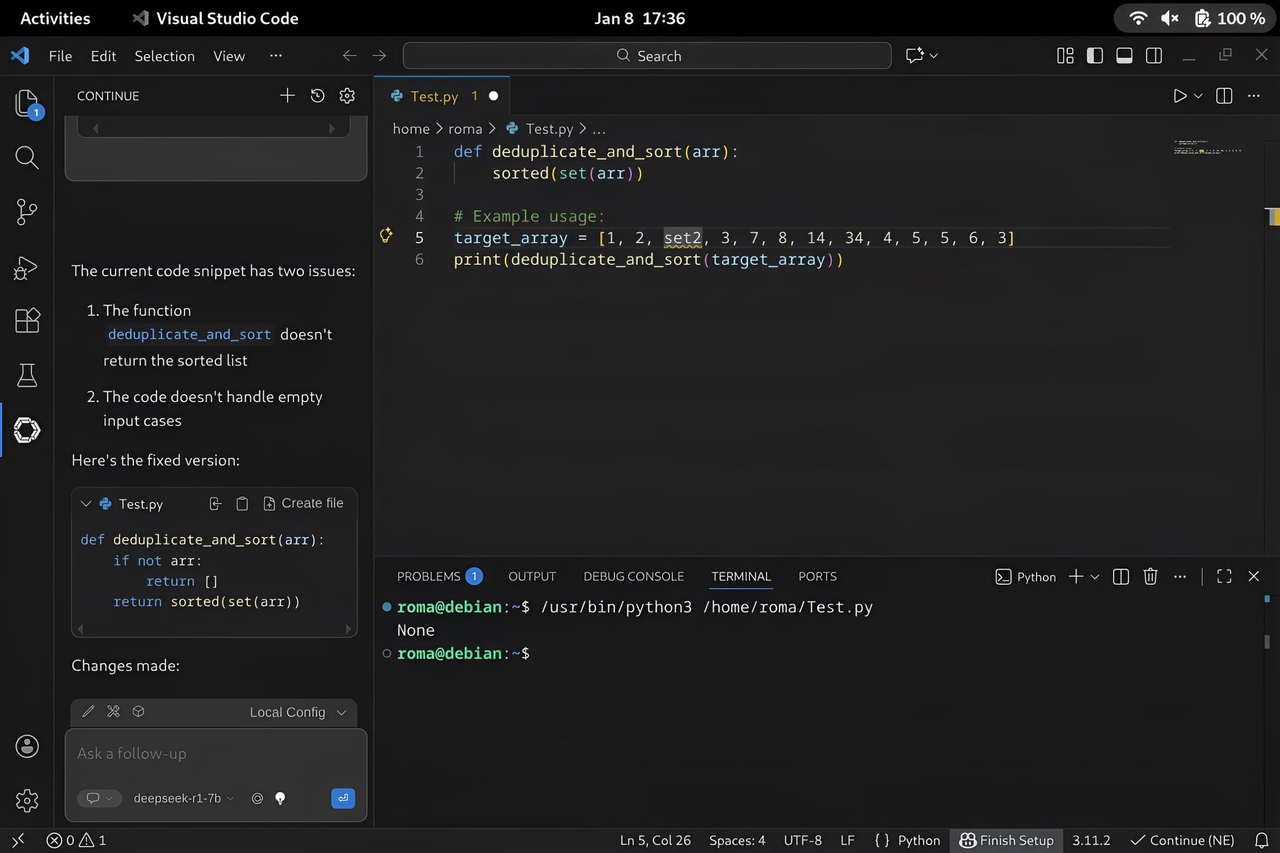
Task: Switch to the PORTS tab
Action: (817, 576)
